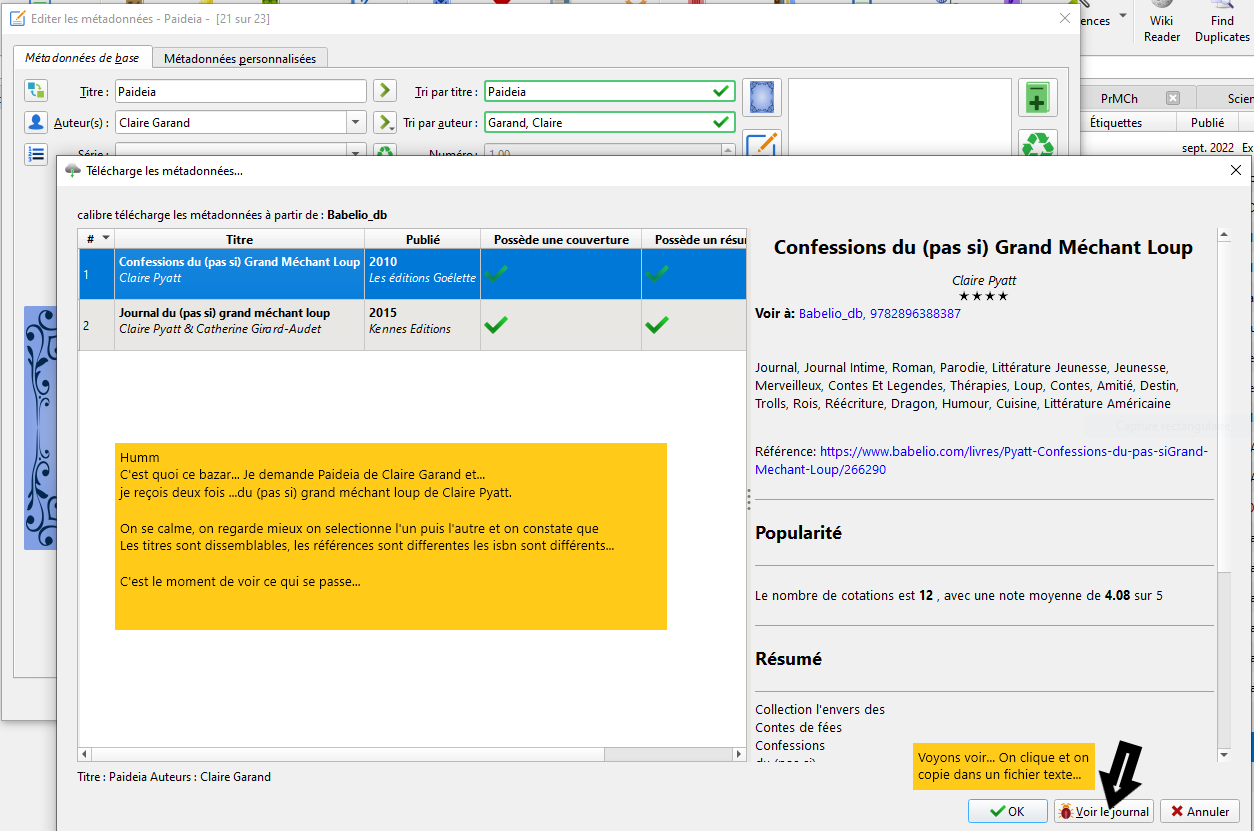Click in Tri par auteur field
The height and width of the screenshot is (831, 1254).
[610, 122]
